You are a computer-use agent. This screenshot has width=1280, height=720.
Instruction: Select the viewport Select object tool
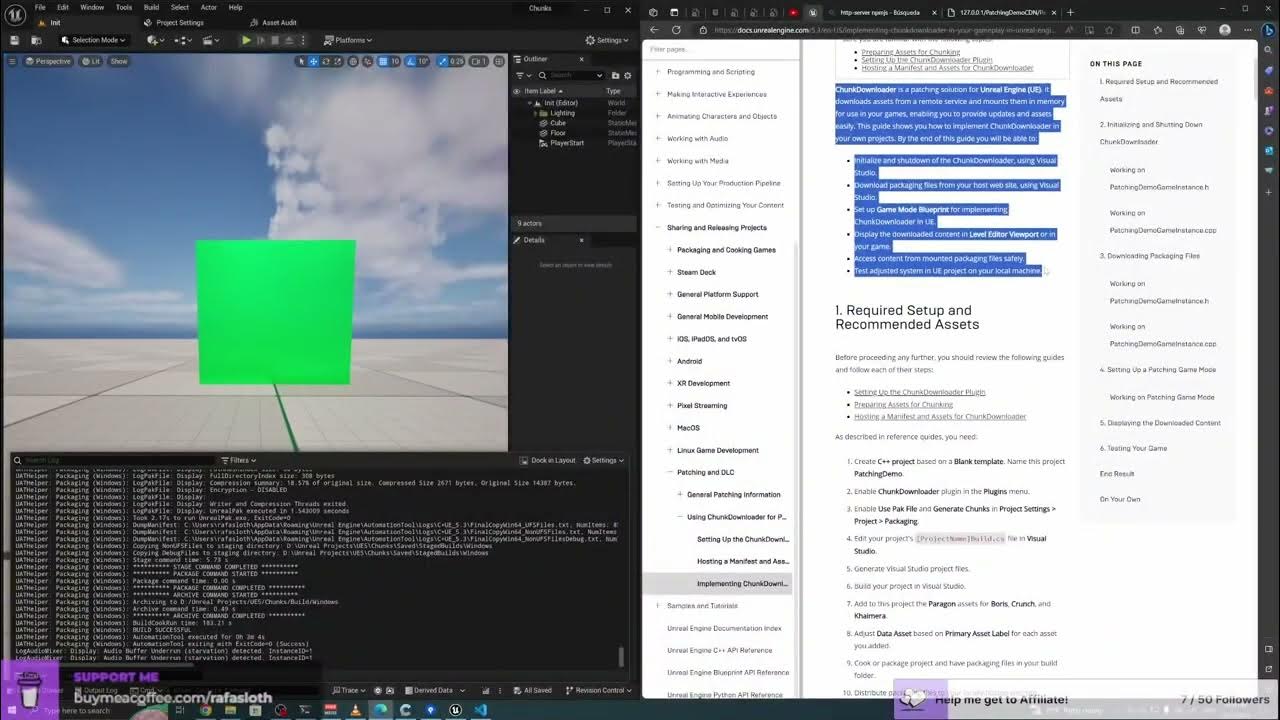point(301,61)
